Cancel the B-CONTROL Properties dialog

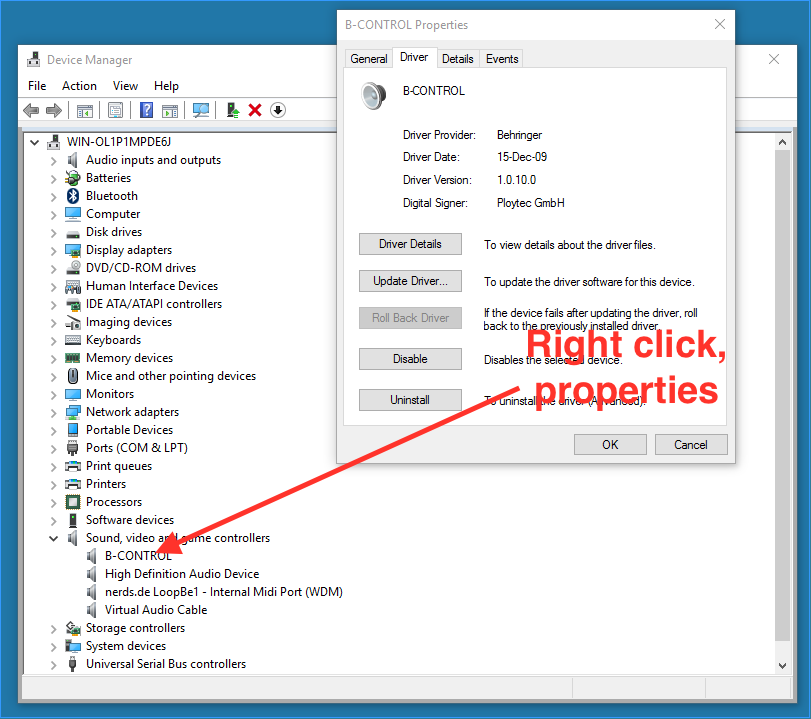[x=691, y=445]
